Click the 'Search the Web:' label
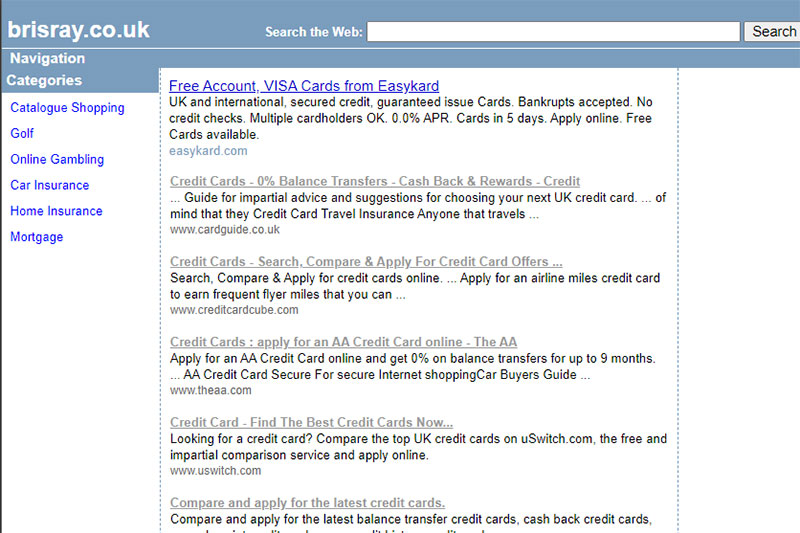 [x=314, y=32]
